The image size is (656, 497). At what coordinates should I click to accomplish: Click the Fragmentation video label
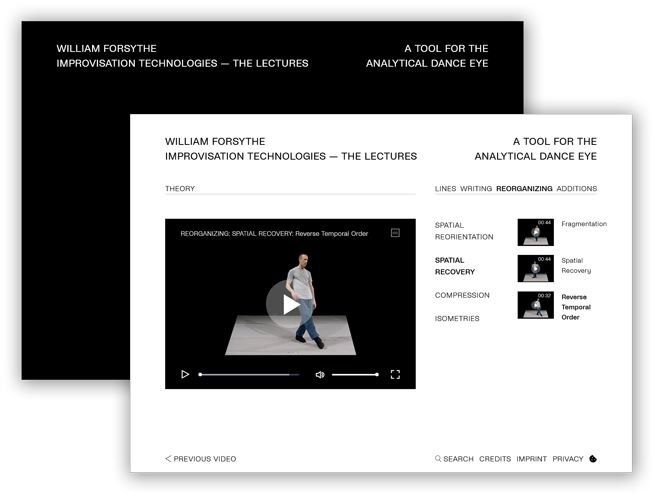(x=584, y=224)
